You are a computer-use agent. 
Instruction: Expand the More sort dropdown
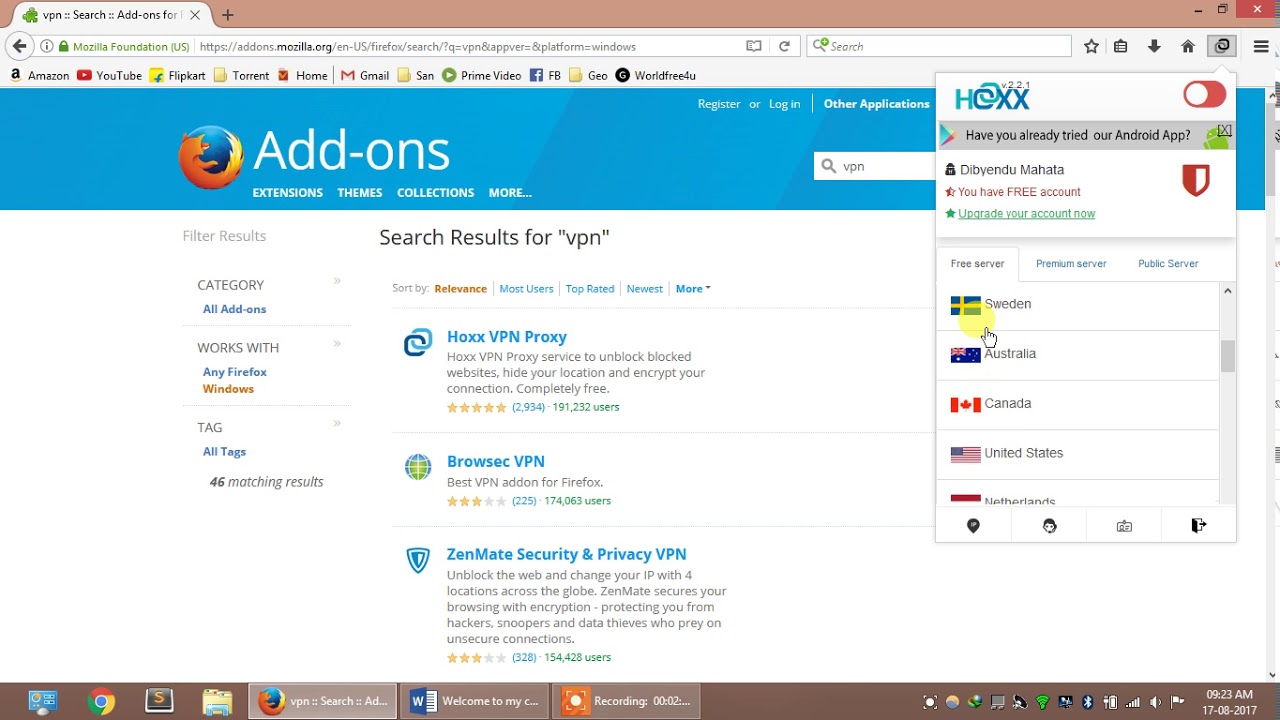pos(693,289)
